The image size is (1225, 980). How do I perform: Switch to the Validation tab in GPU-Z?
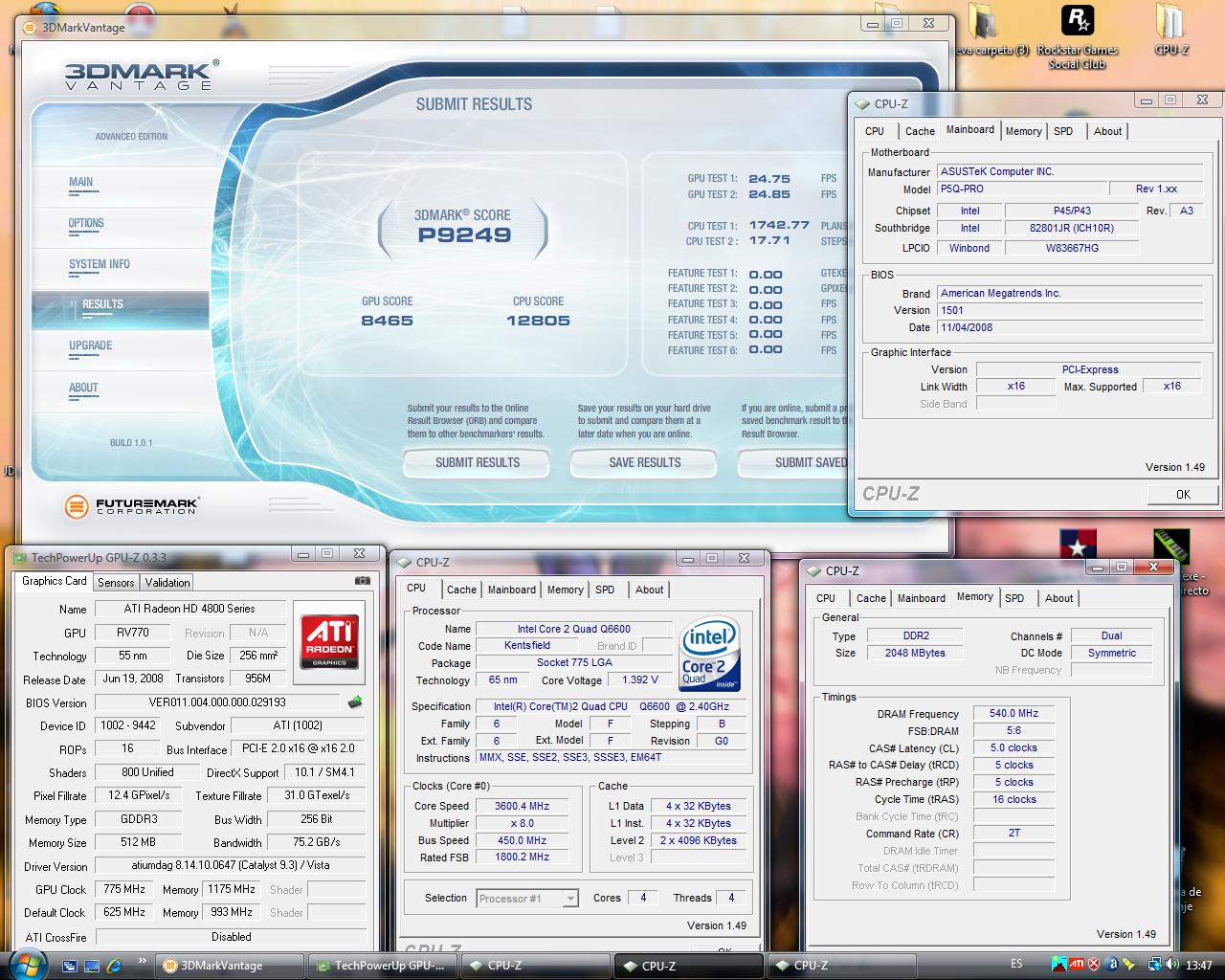tap(167, 582)
